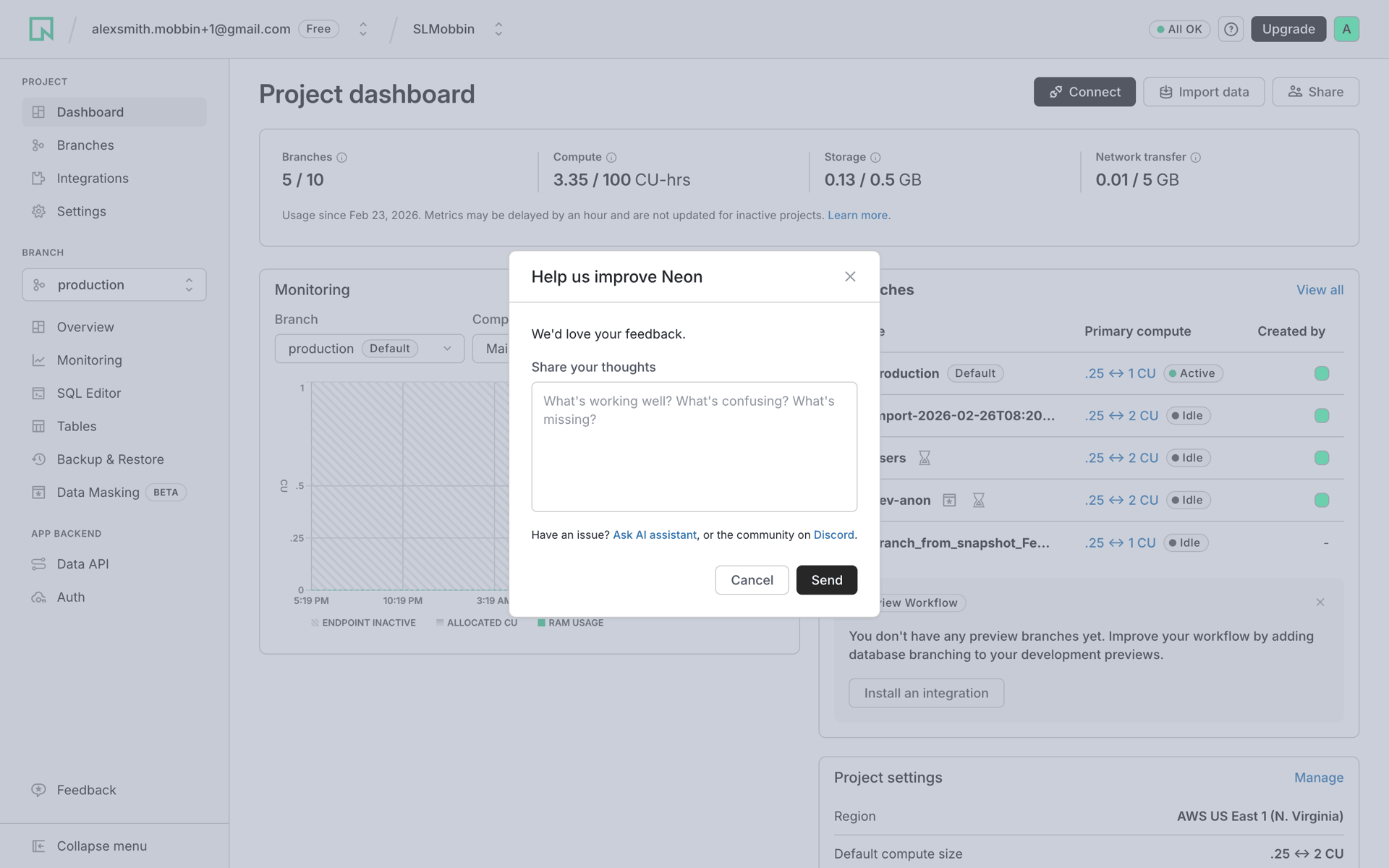The image size is (1389, 868).
Task: Open the Compute dropdown in Monitoring
Action: [x=491, y=349]
